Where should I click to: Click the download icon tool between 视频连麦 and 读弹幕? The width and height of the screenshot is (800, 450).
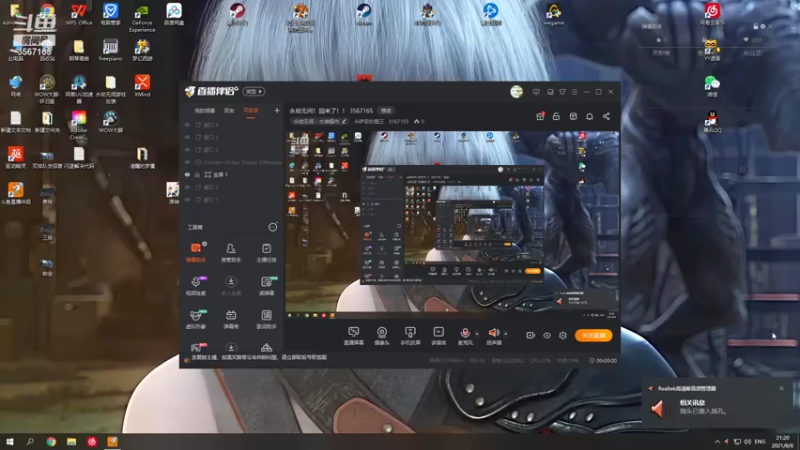(x=231, y=286)
